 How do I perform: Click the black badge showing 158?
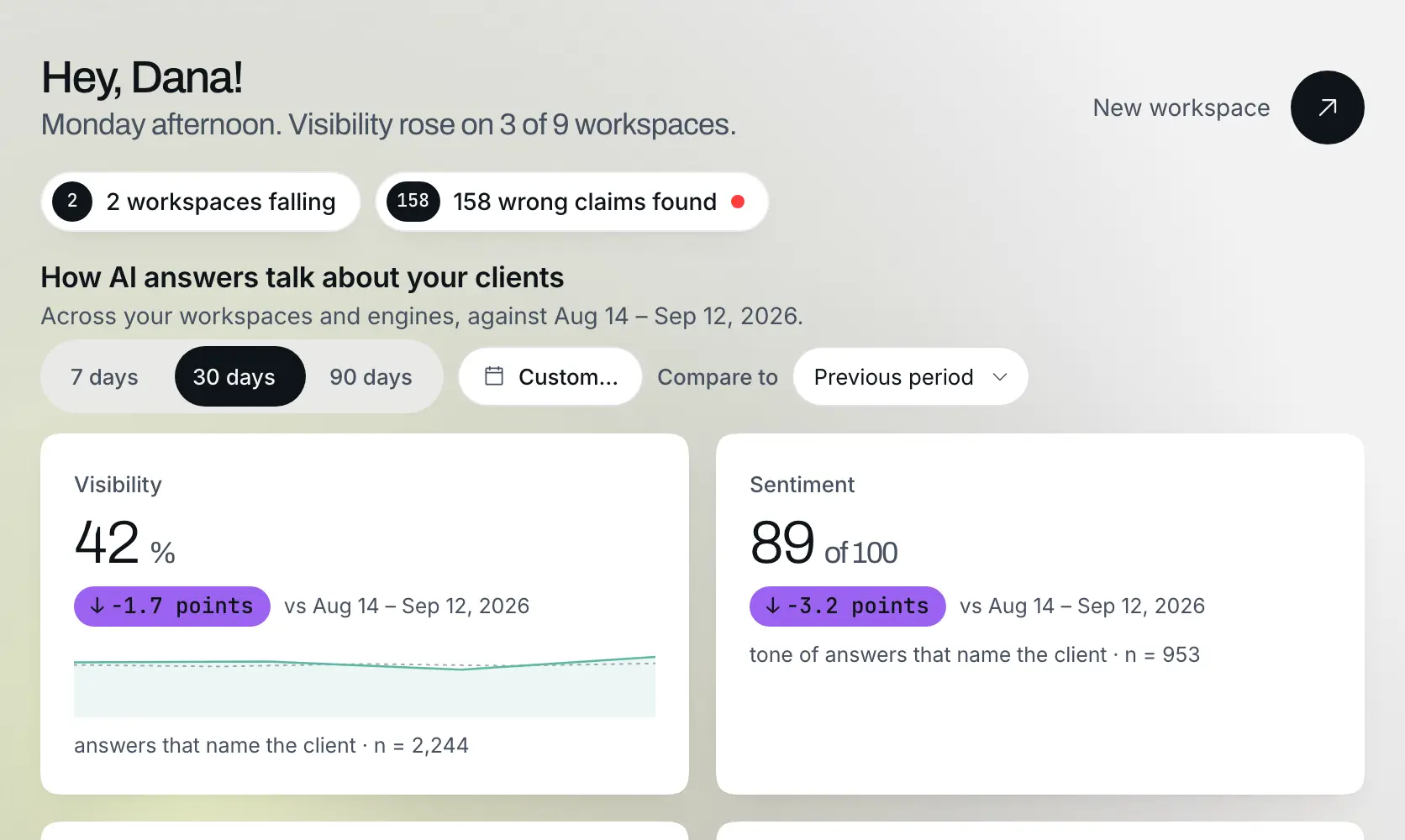click(x=413, y=202)
